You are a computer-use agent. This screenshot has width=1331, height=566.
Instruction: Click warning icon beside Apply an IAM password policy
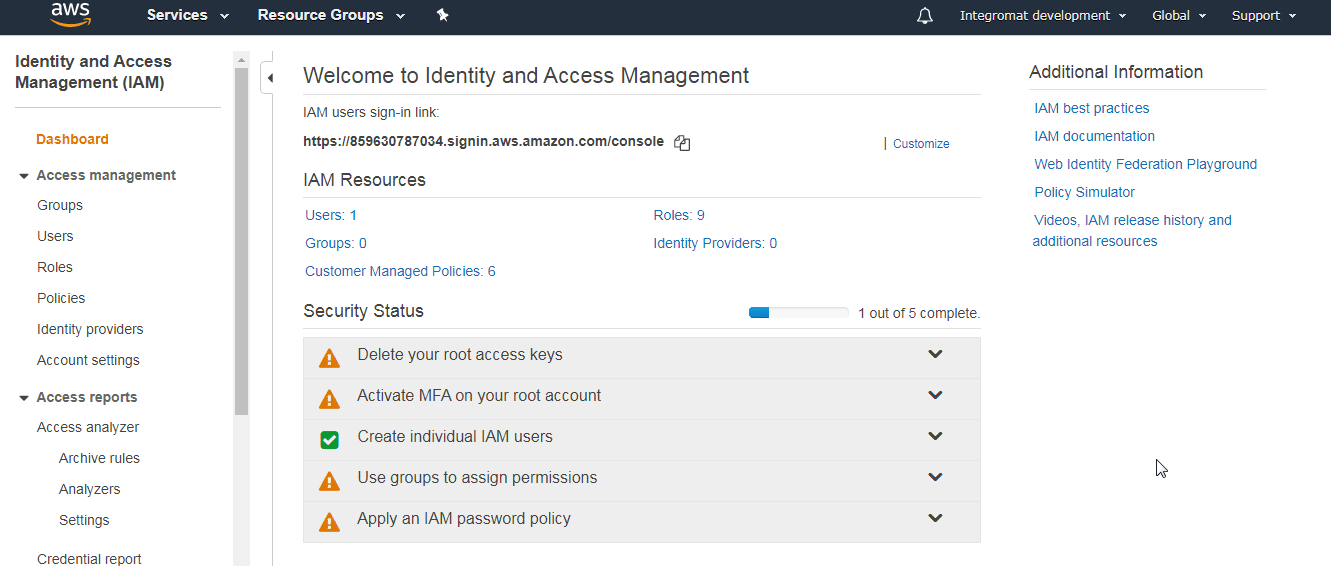point(329,522)
